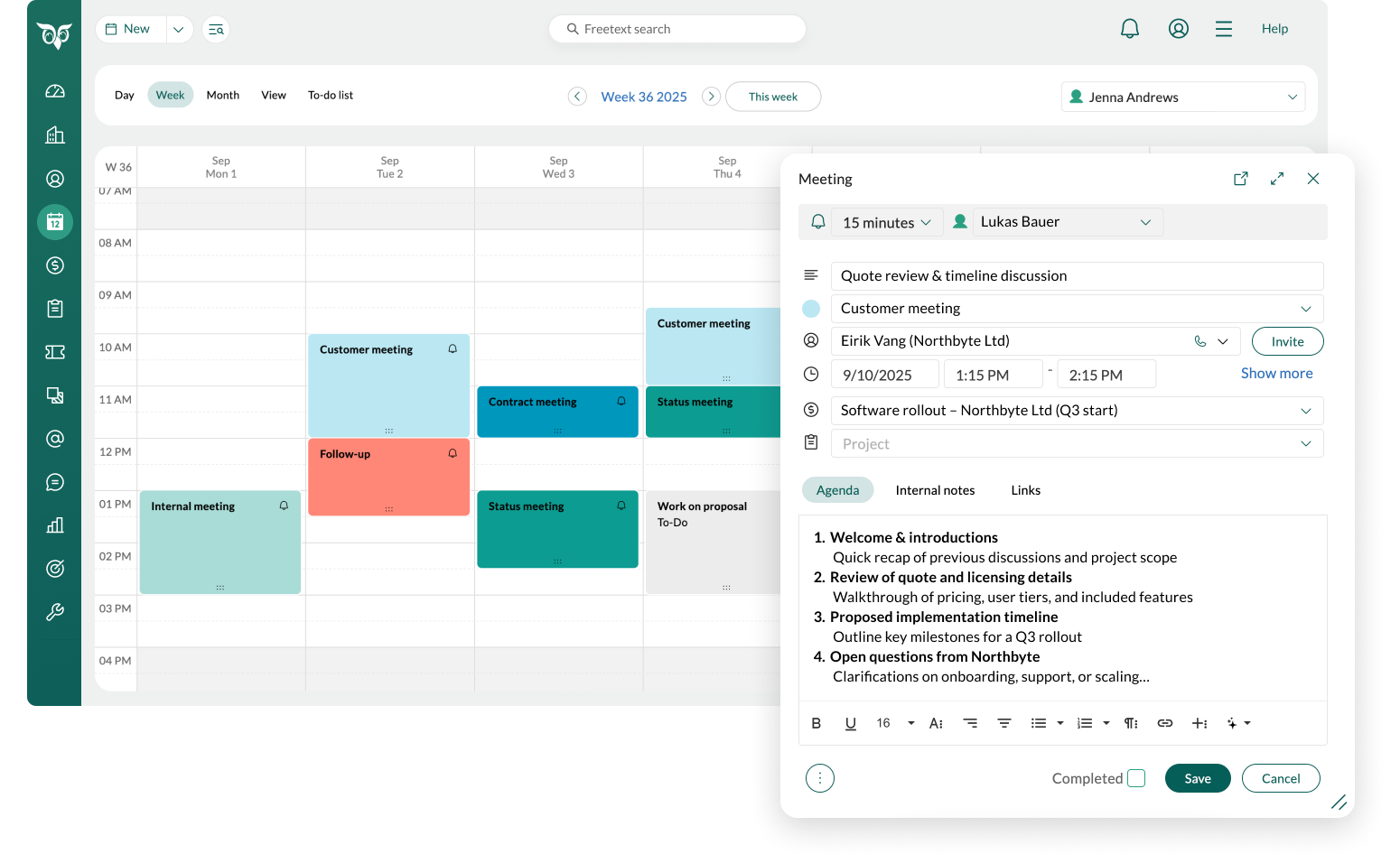Open the meeting in a new window
The image size is (1400, 854).
(x=1240, y=179)
